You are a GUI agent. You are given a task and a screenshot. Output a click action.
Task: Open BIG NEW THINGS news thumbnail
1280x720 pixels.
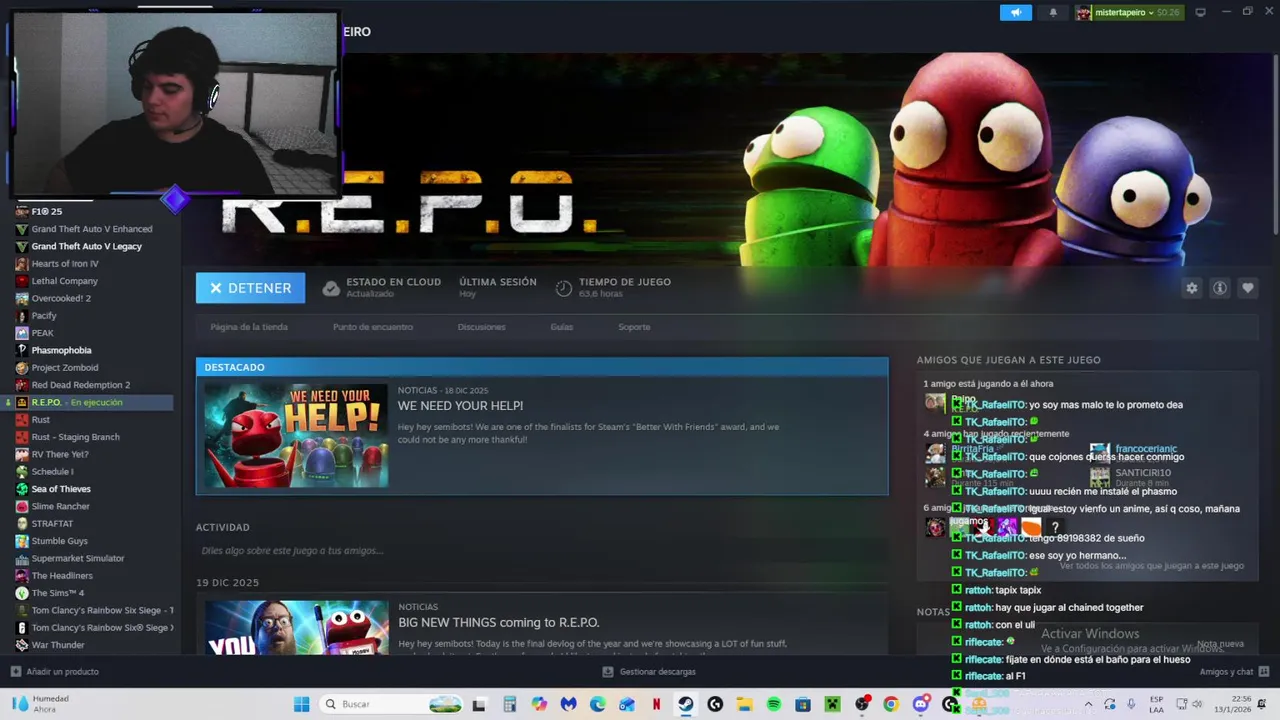pos(296,627)
